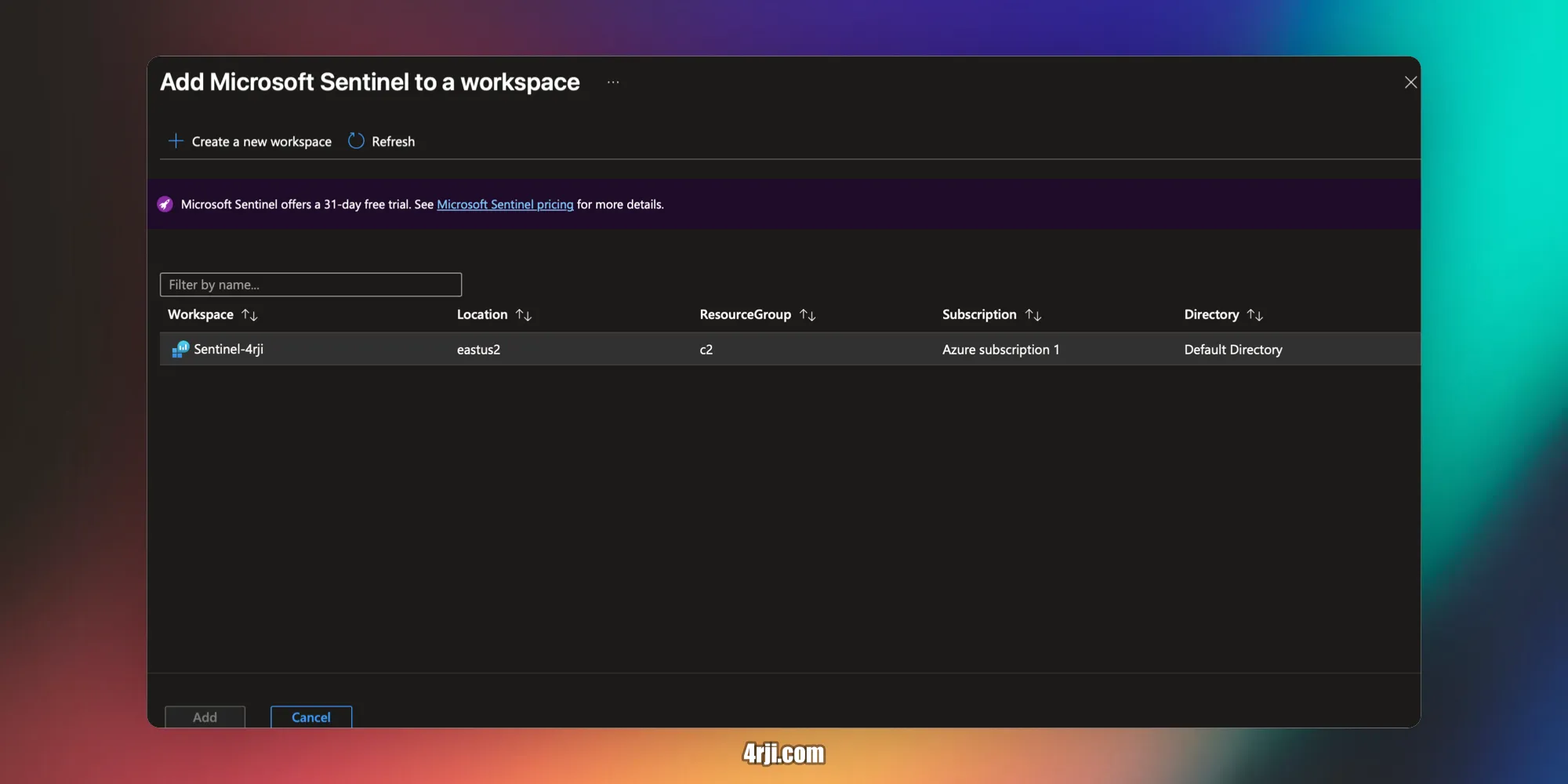This screenshot has width=1568, height=784.
Task: Click the plus icon to create a workspace
Action: click(x=175, y=140)
